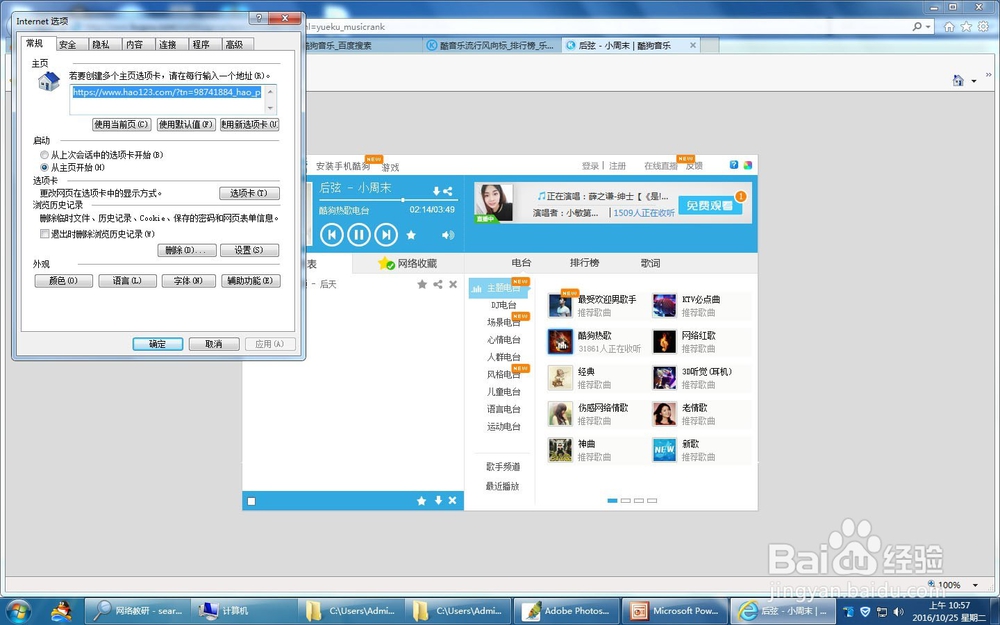The image size is (1000, 625).
Task: Click download arrow in playlist bottom bar
Action: coord(438,501)
